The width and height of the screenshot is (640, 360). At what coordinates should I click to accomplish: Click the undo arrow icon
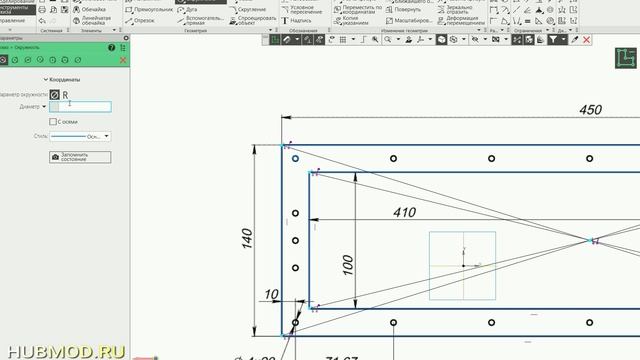click(42, 20)
